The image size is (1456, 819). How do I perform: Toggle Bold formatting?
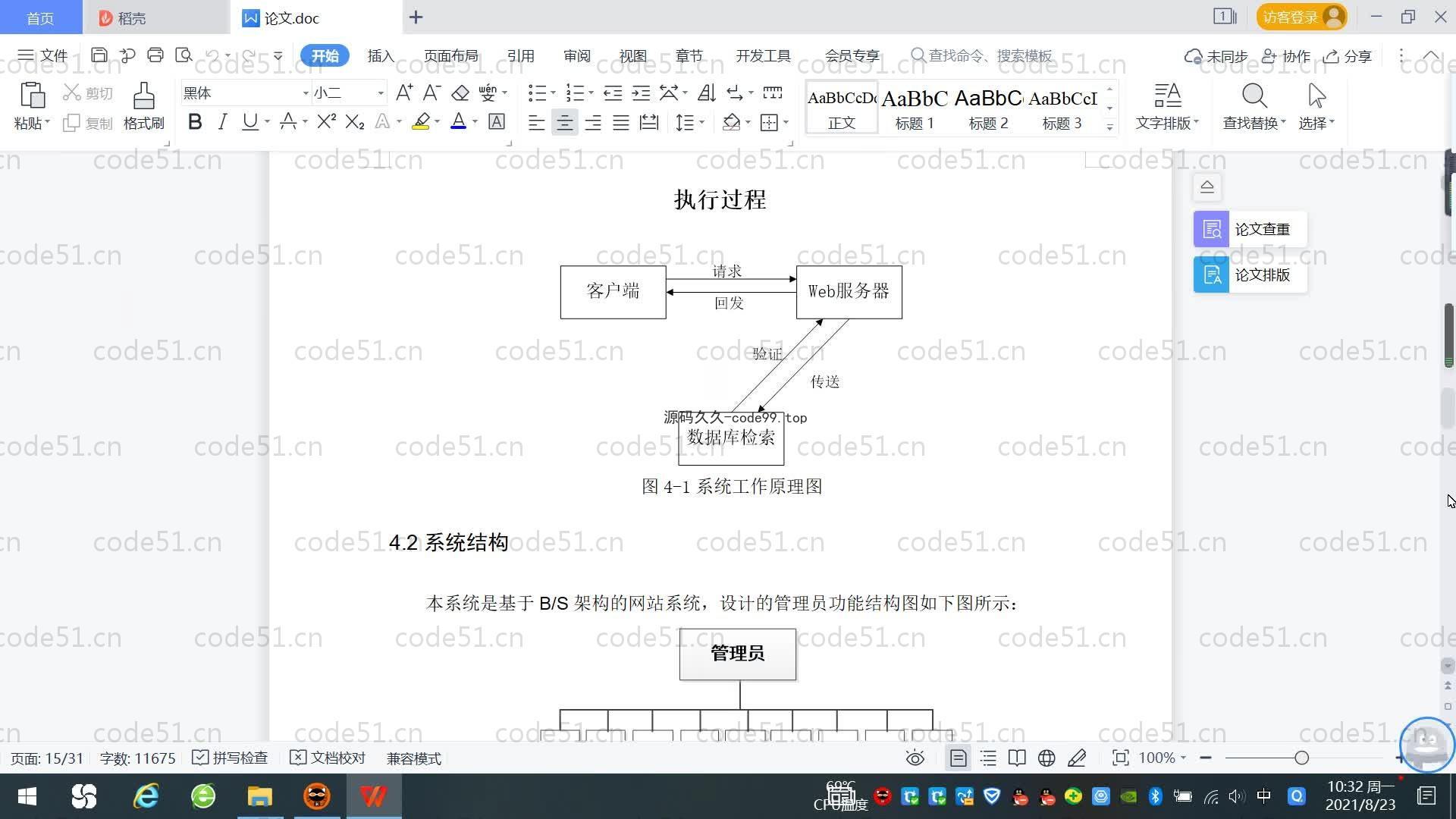coord(195,121)
